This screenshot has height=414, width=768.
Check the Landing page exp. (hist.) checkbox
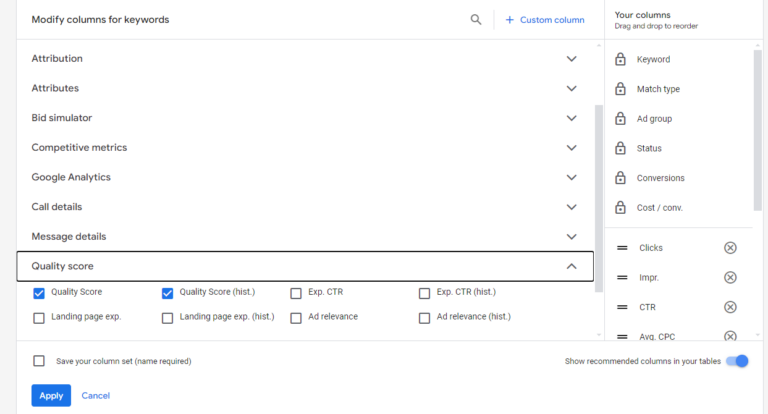click(168, 318)
